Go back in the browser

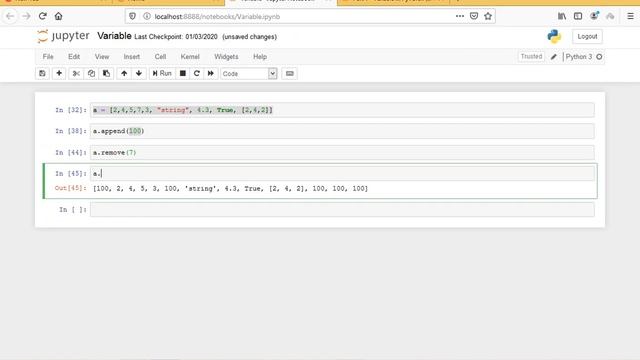click(10, 16)
